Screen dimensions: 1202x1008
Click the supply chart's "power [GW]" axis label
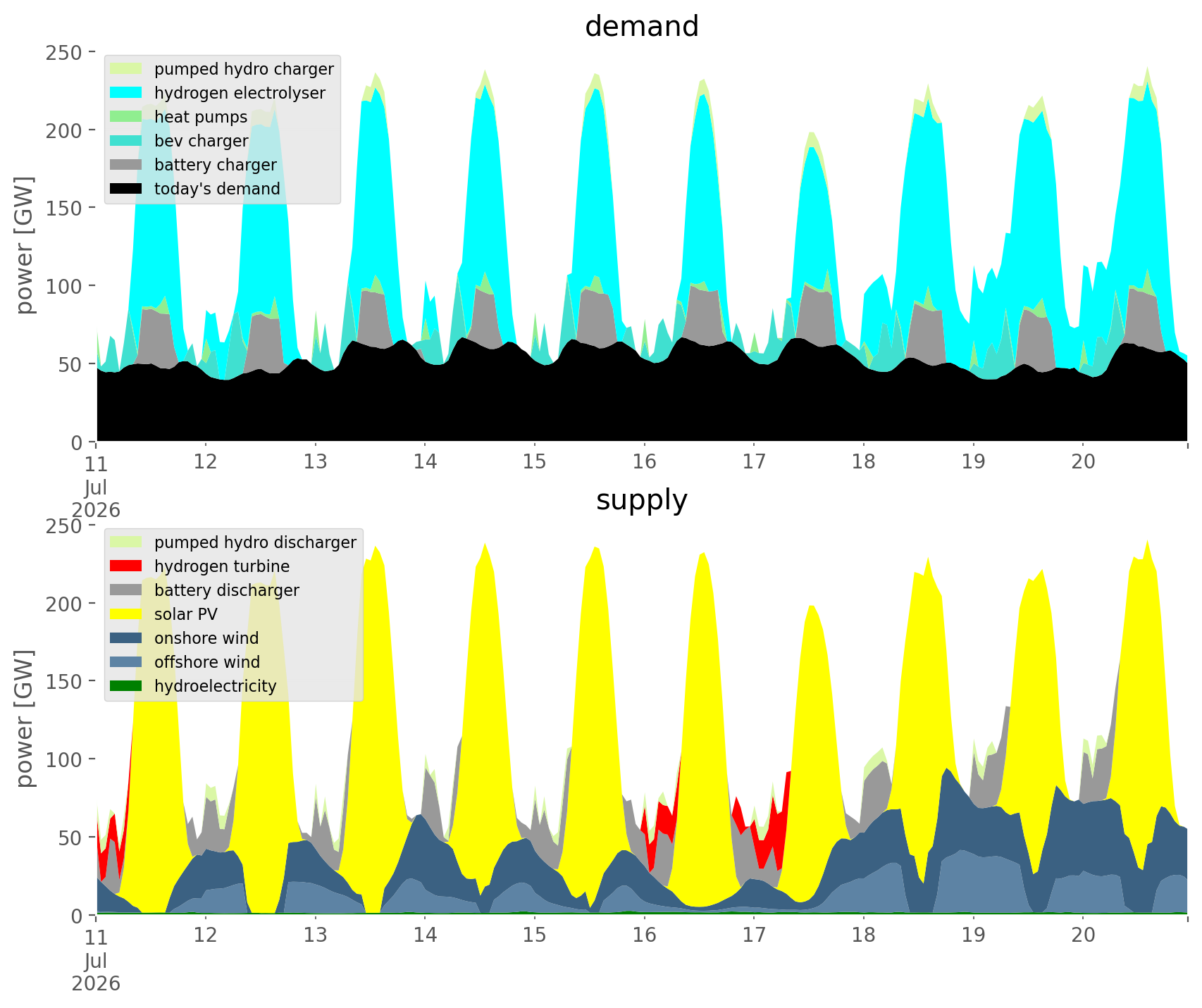click(x=25, y=719)
